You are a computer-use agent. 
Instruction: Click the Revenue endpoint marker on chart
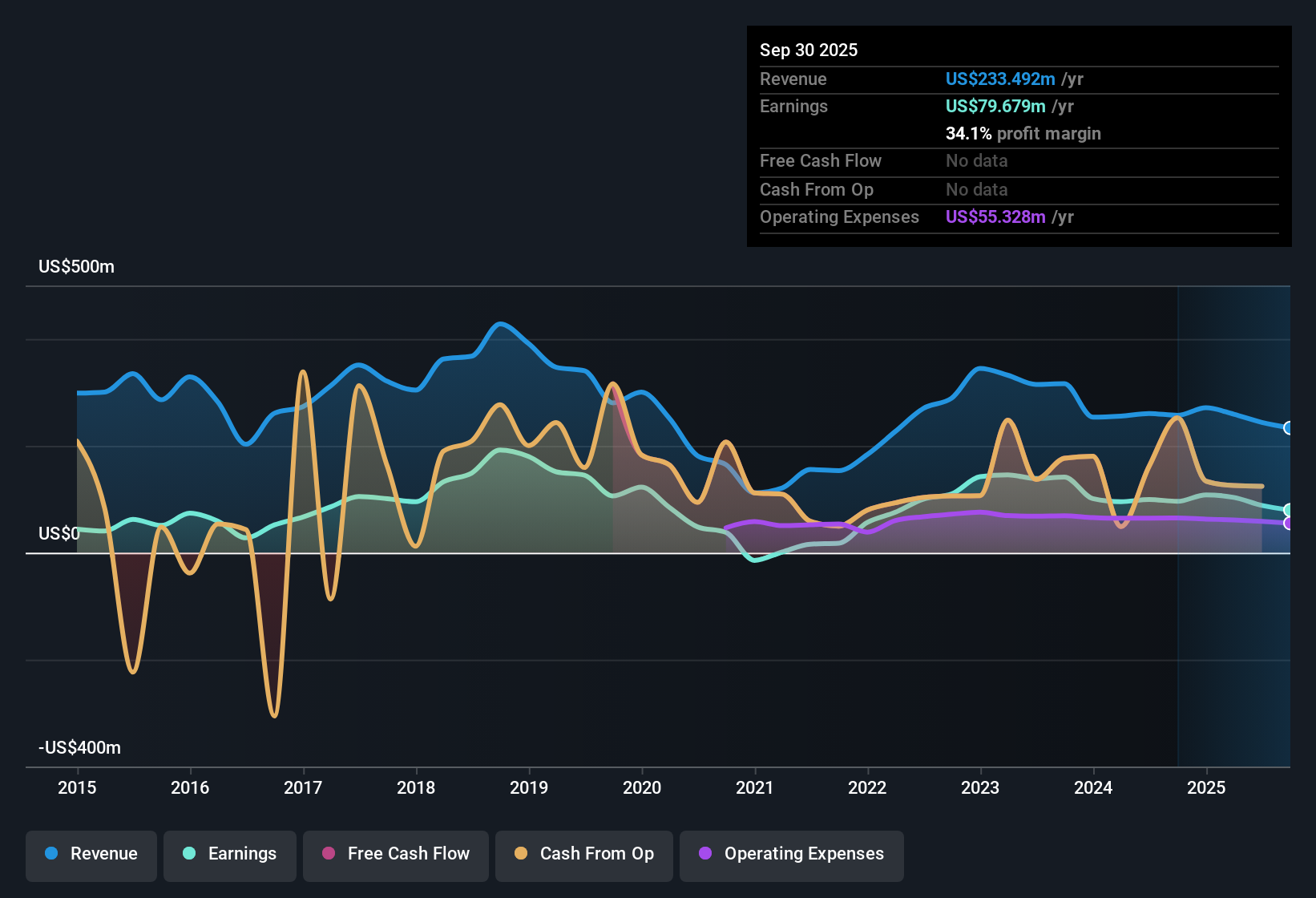[x=1289, y=428]
